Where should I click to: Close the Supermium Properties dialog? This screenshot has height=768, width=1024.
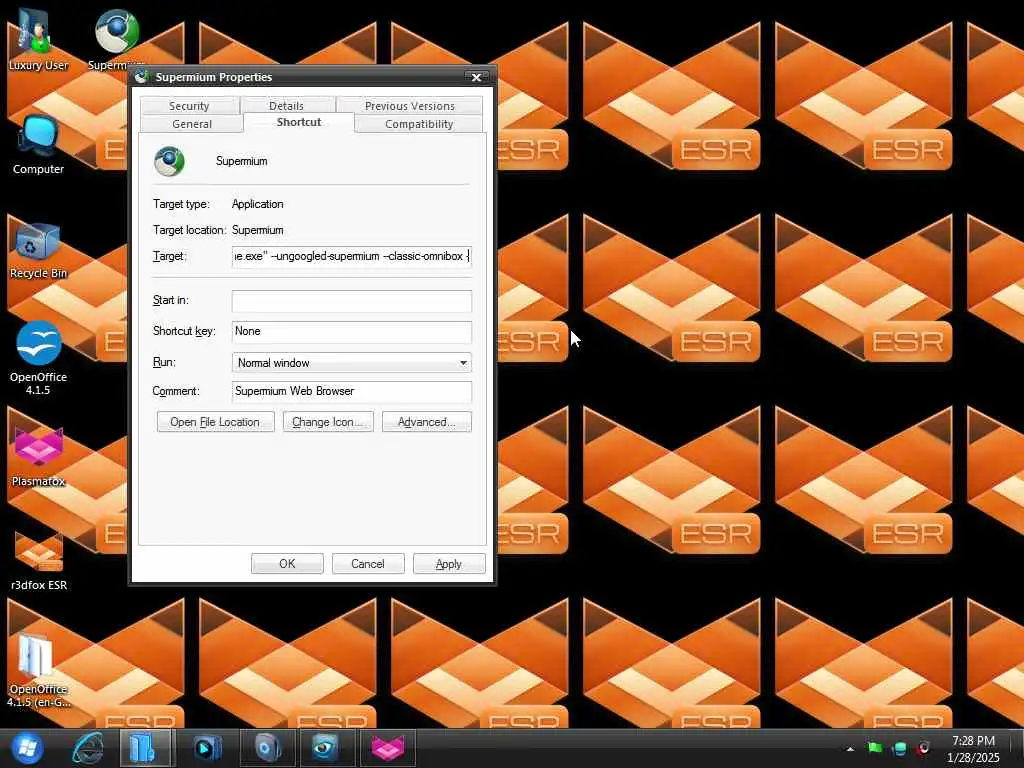tap(476, 77)
